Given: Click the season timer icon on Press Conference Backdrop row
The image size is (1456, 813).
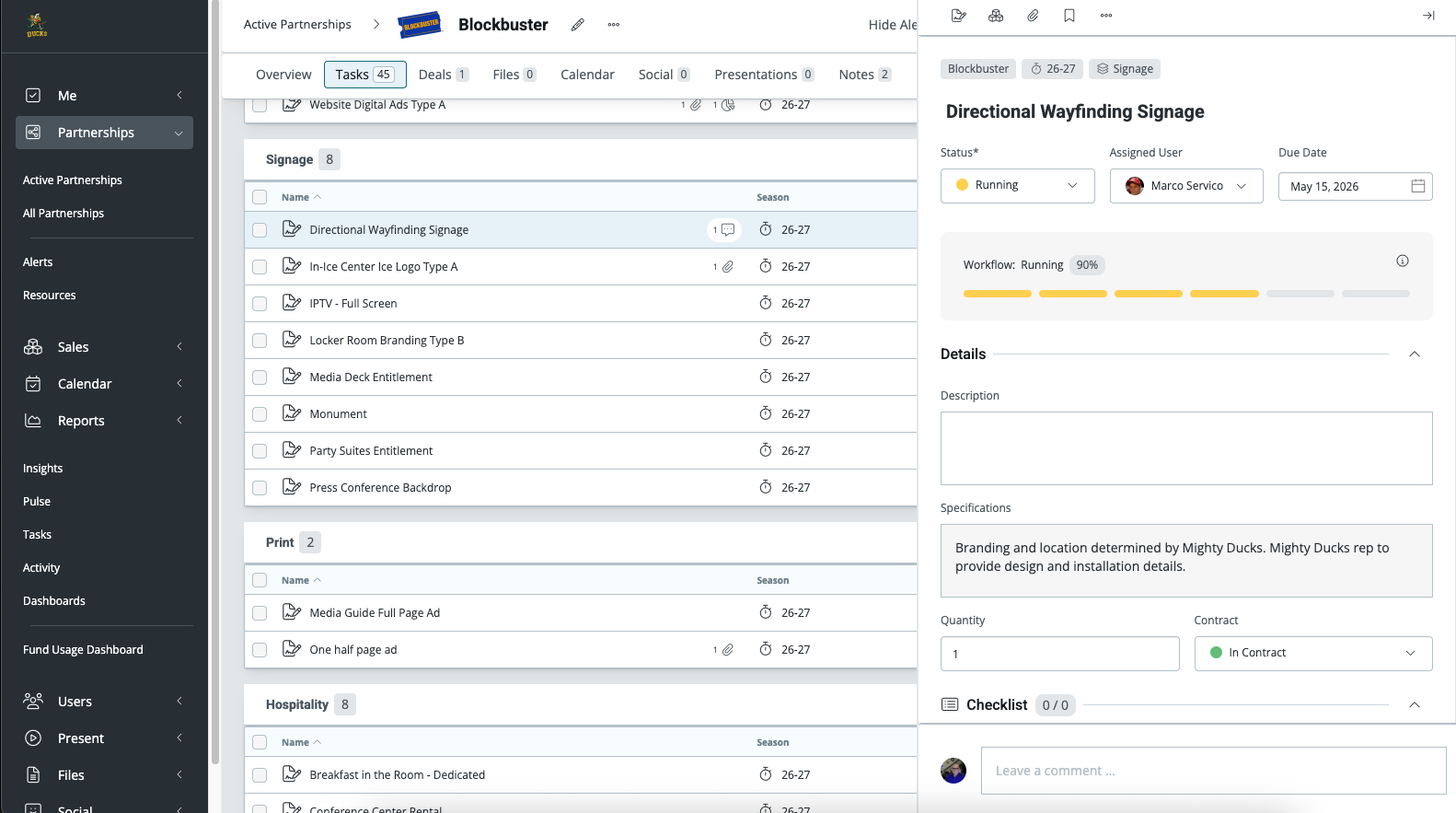Looking at the screenshot, I should 766,487.
